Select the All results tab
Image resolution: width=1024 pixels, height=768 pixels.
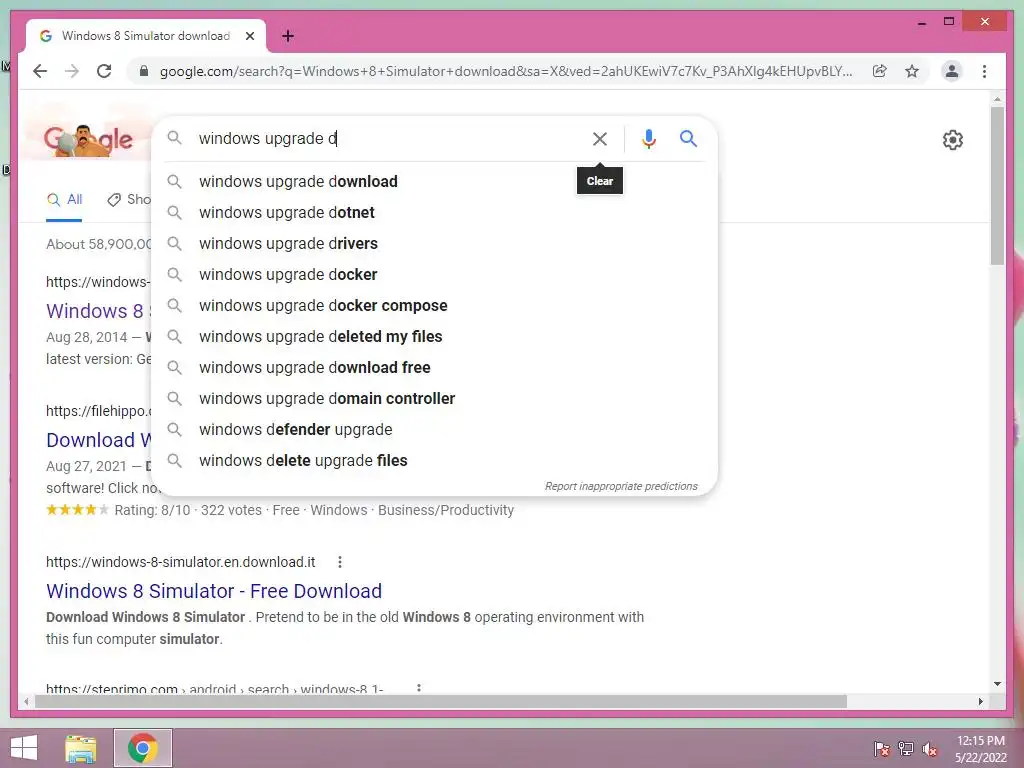pyautogui.click(x=65, y=200)
